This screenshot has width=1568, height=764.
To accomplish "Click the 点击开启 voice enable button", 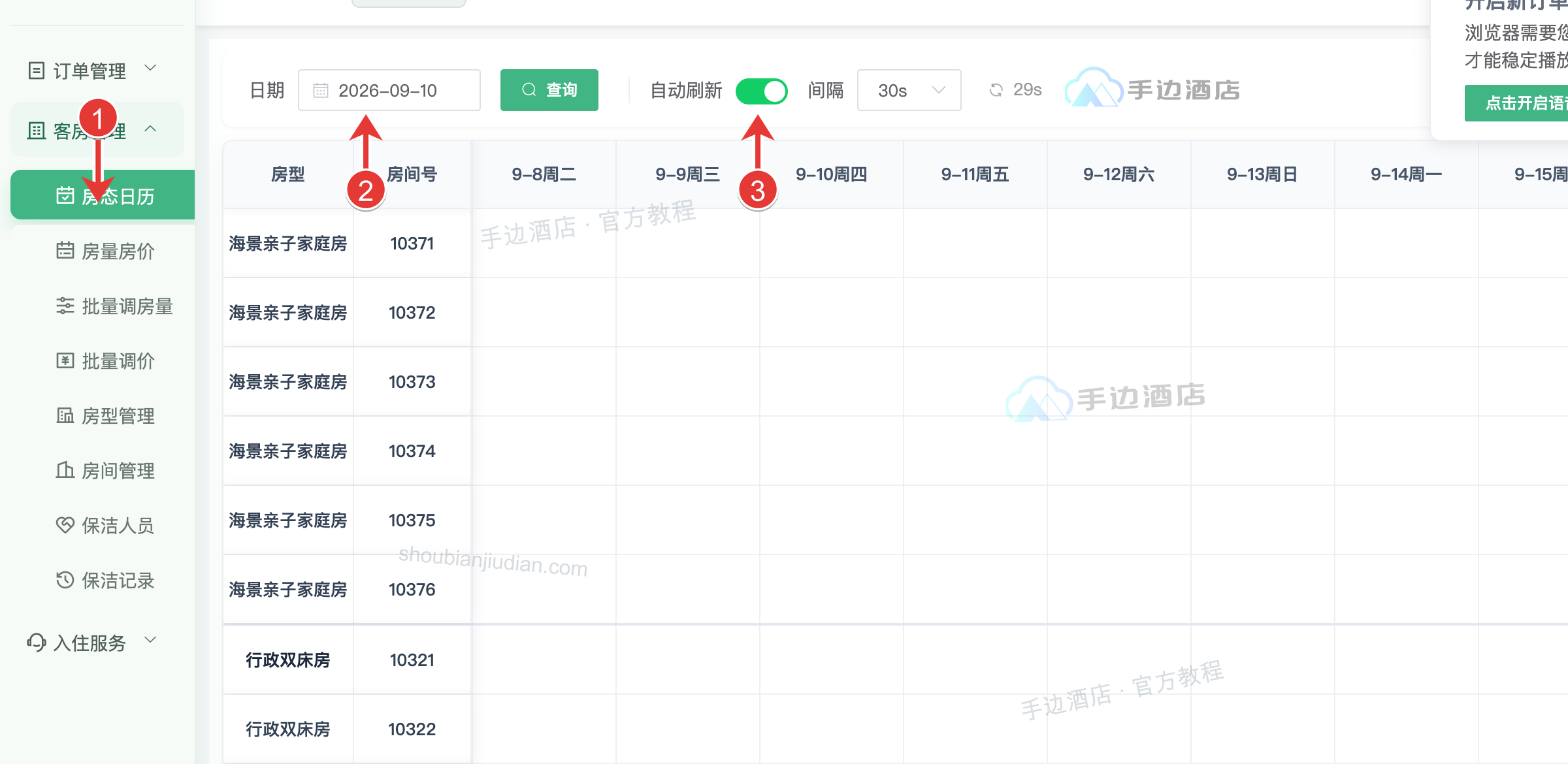I will coord(1516,103).
